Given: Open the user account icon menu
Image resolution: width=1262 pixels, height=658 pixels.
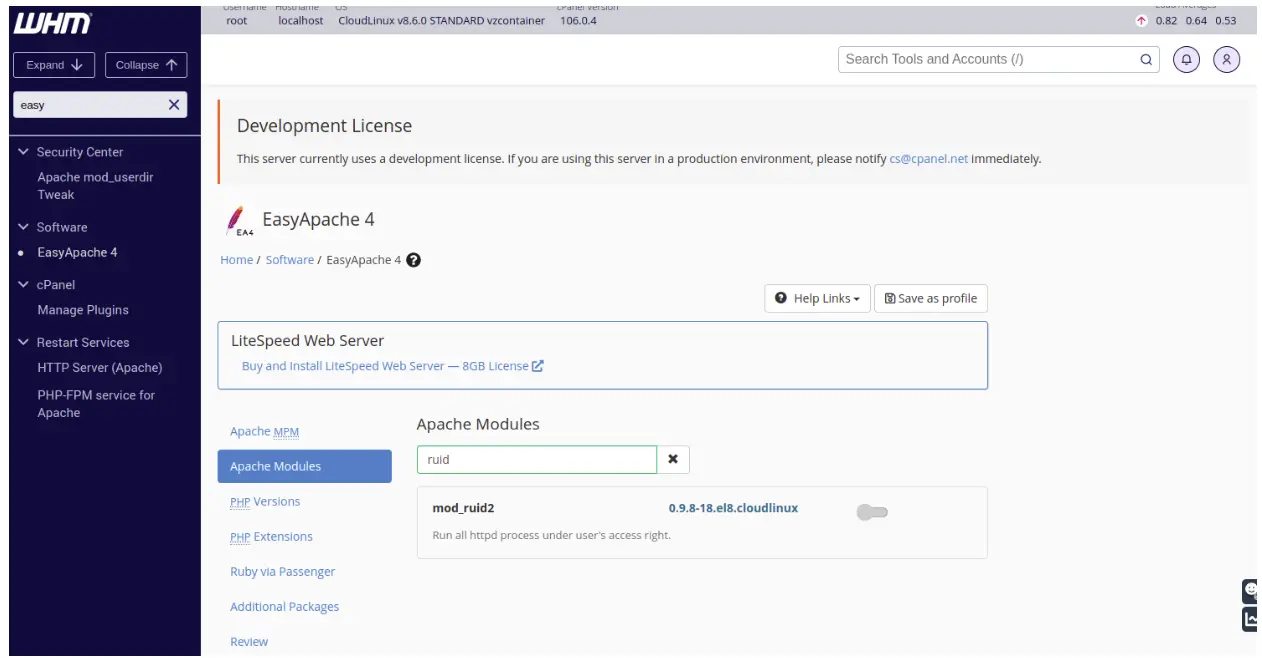Looking at the screenshot, I should (x=1226, y=59).
